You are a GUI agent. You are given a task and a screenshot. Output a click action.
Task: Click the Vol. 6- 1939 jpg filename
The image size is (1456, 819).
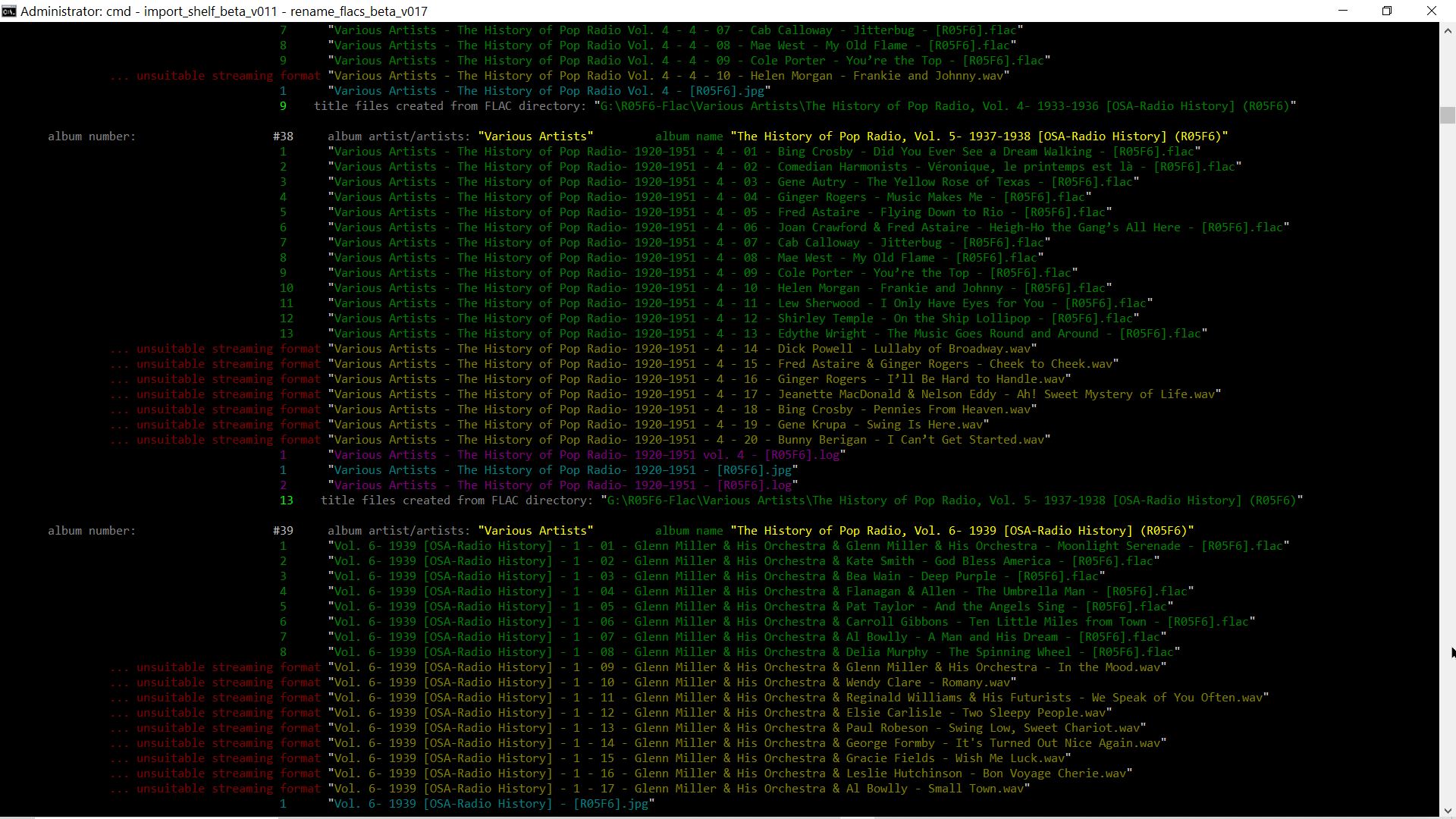(491, 804)
